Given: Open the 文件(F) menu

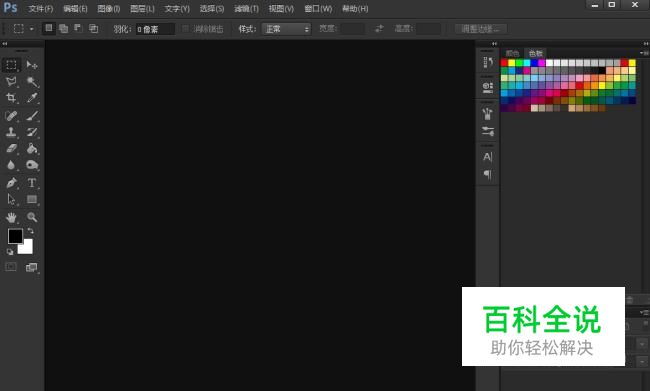Looking at the screenshot, I should coord(41,9).
